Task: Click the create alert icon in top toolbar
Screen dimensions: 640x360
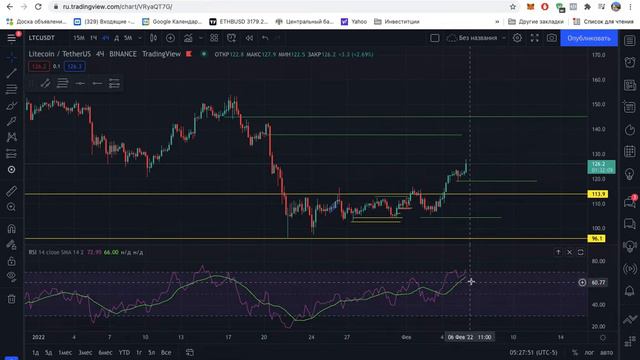Action: pos(231,38)
